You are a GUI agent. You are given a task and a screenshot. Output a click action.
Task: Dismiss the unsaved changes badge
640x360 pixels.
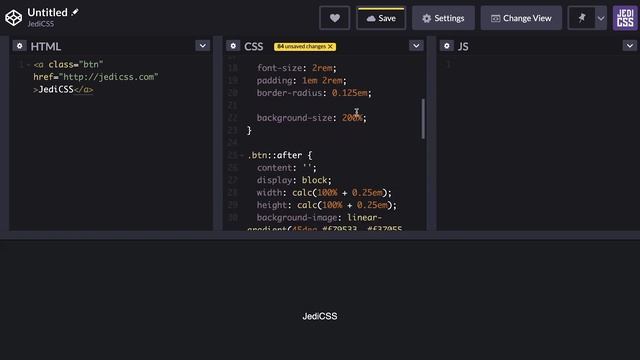point(331,47)
